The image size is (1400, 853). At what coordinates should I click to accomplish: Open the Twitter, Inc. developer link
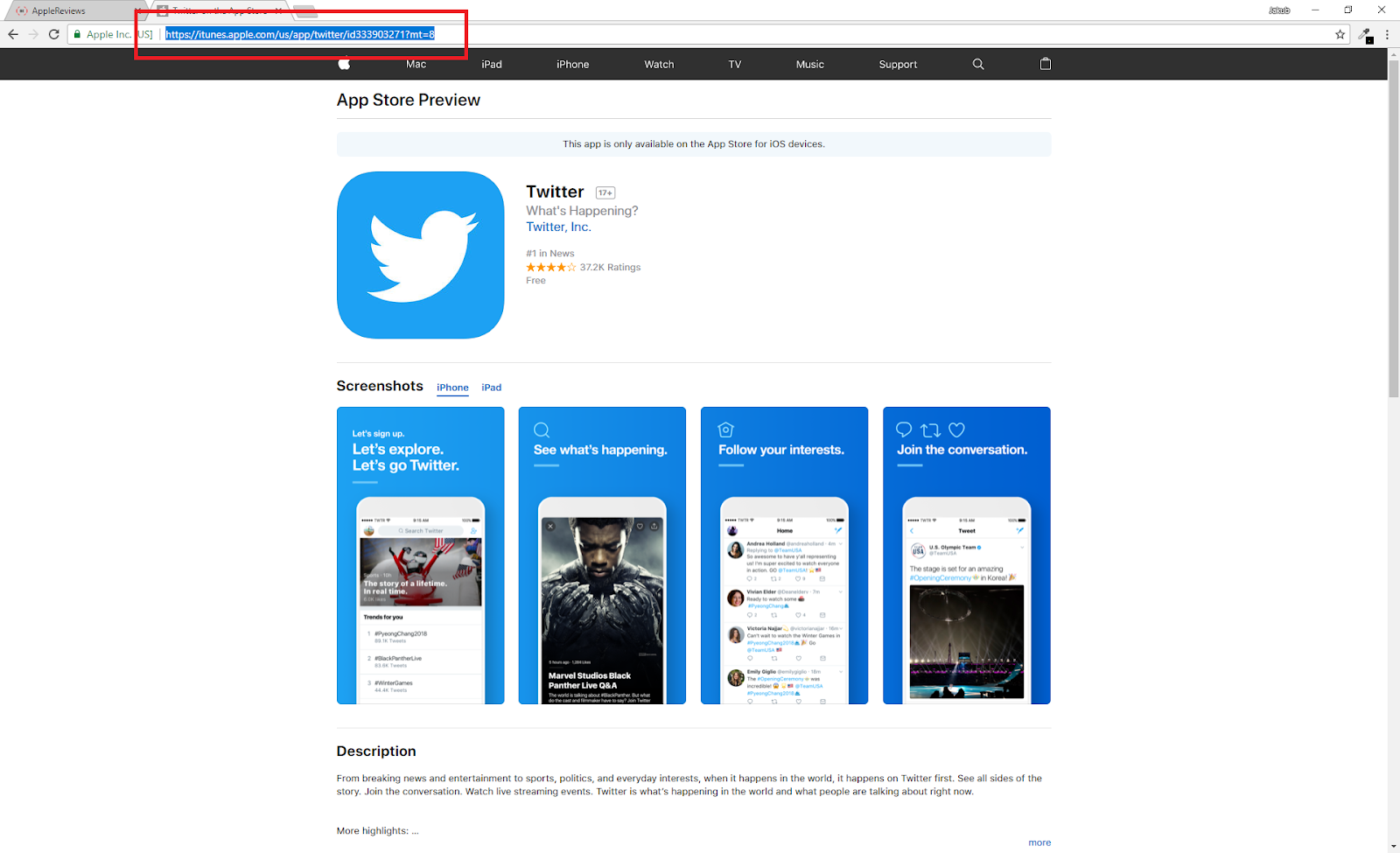coord(558,227)
